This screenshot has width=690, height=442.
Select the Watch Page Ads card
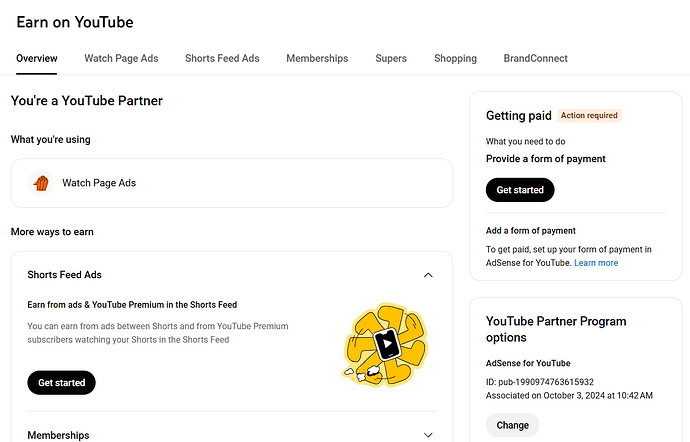tap(231, 183)
